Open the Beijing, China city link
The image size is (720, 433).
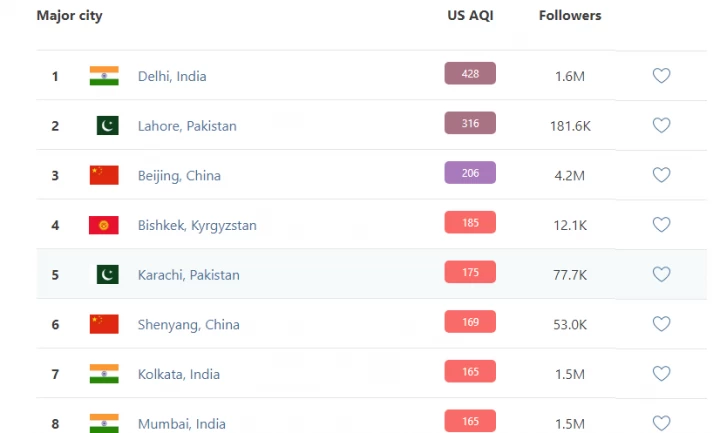[x=179, y=175]
